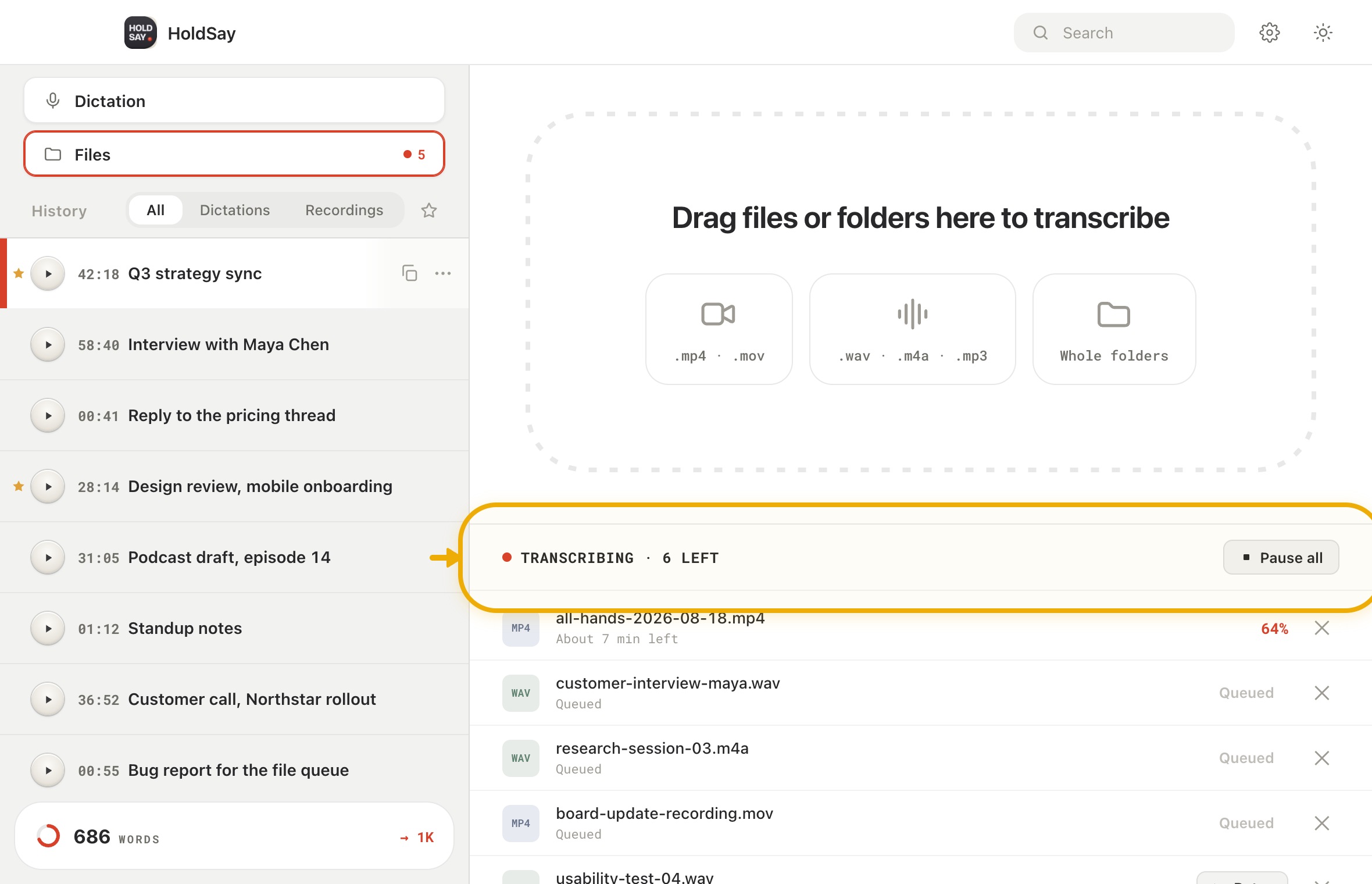This screenshot has height=884, width=1372.
Task: Play Design review, mobile onboarding
Action: click(48, 486)
